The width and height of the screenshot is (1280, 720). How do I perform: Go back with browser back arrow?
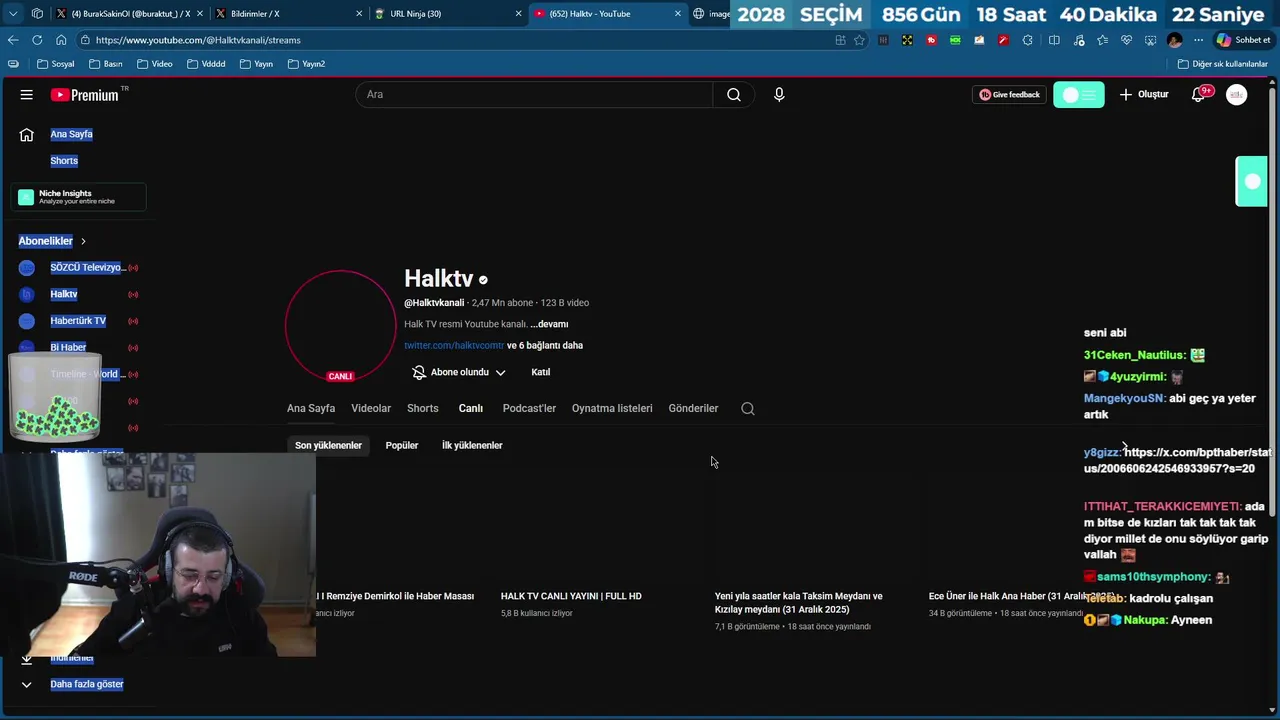pos(13,40)
